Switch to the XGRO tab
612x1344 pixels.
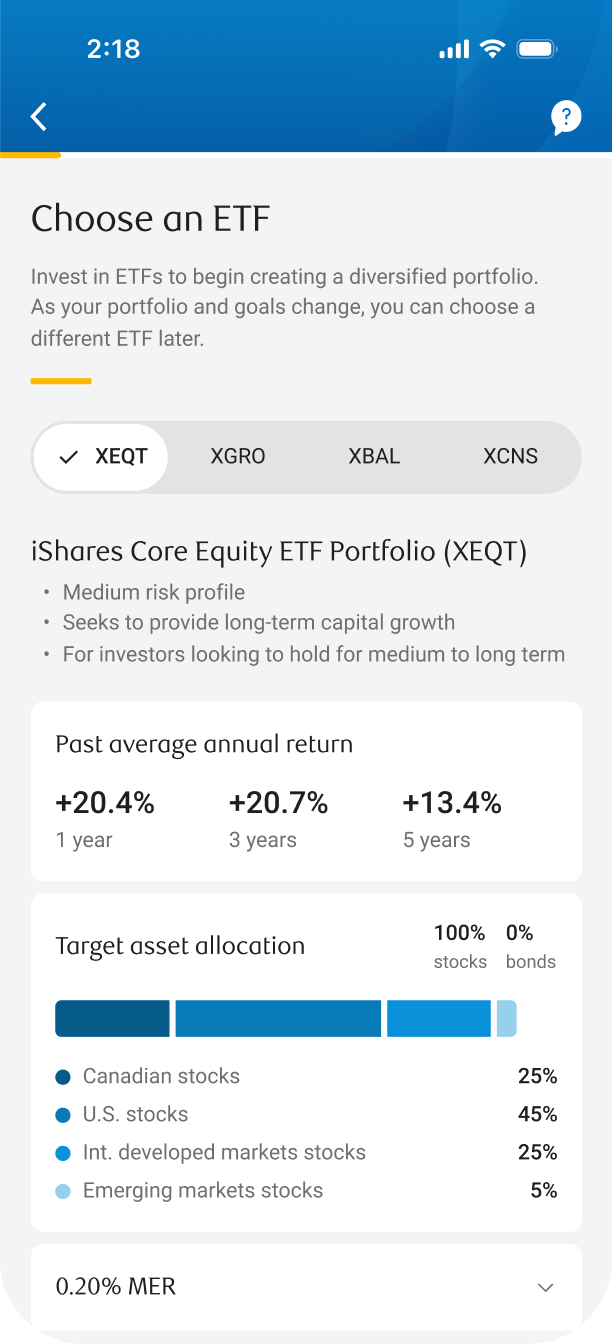click(238, 456)
